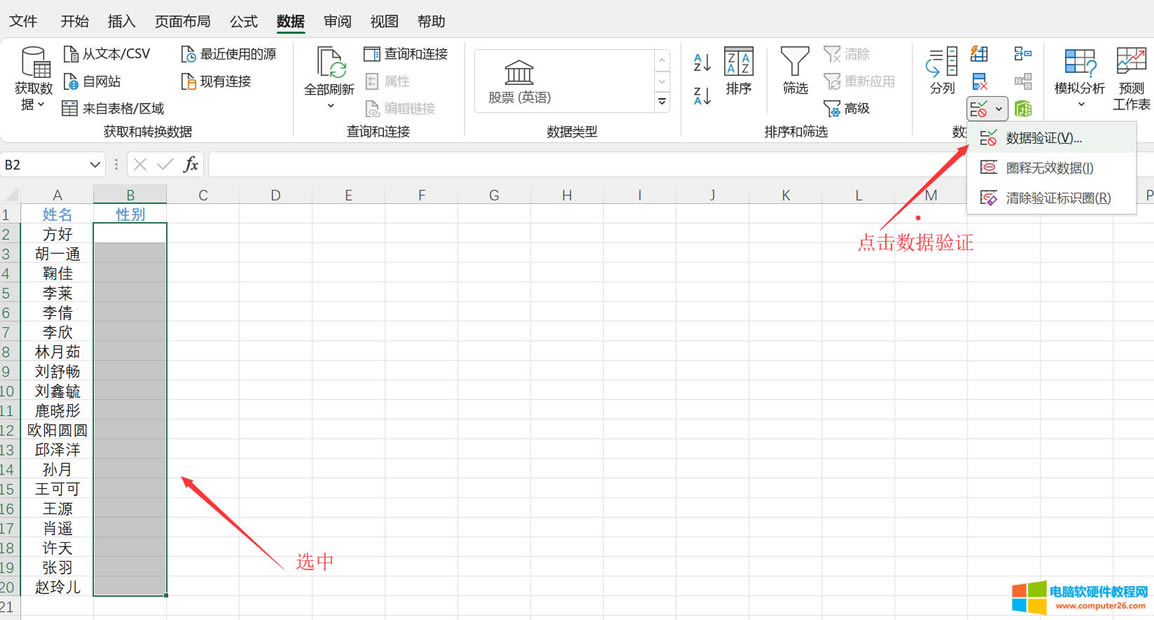Viewport: 1154px width, 620px height.
Task: Open the 审阅 ribbon tab
Action: (x=337, y=21)
